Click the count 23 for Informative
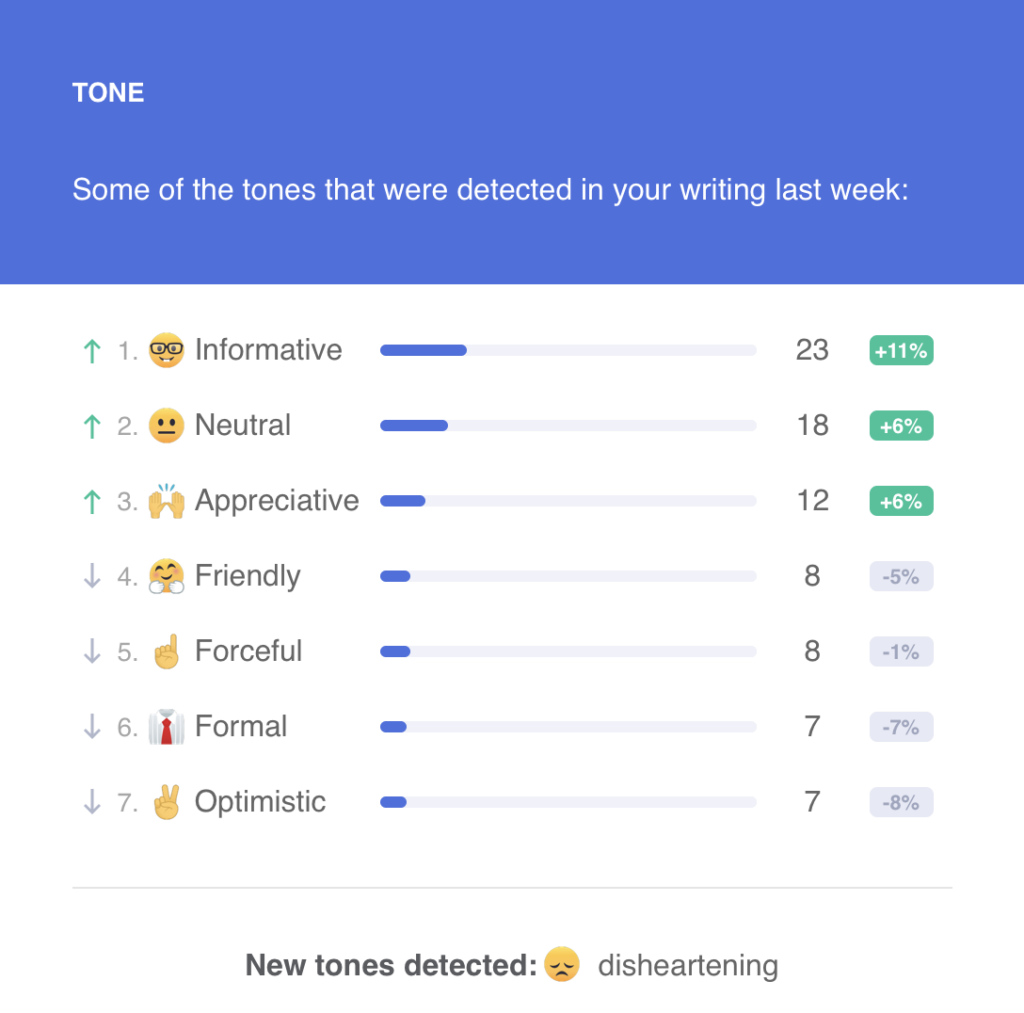Screen dimensions: 1024x1013 812,350
